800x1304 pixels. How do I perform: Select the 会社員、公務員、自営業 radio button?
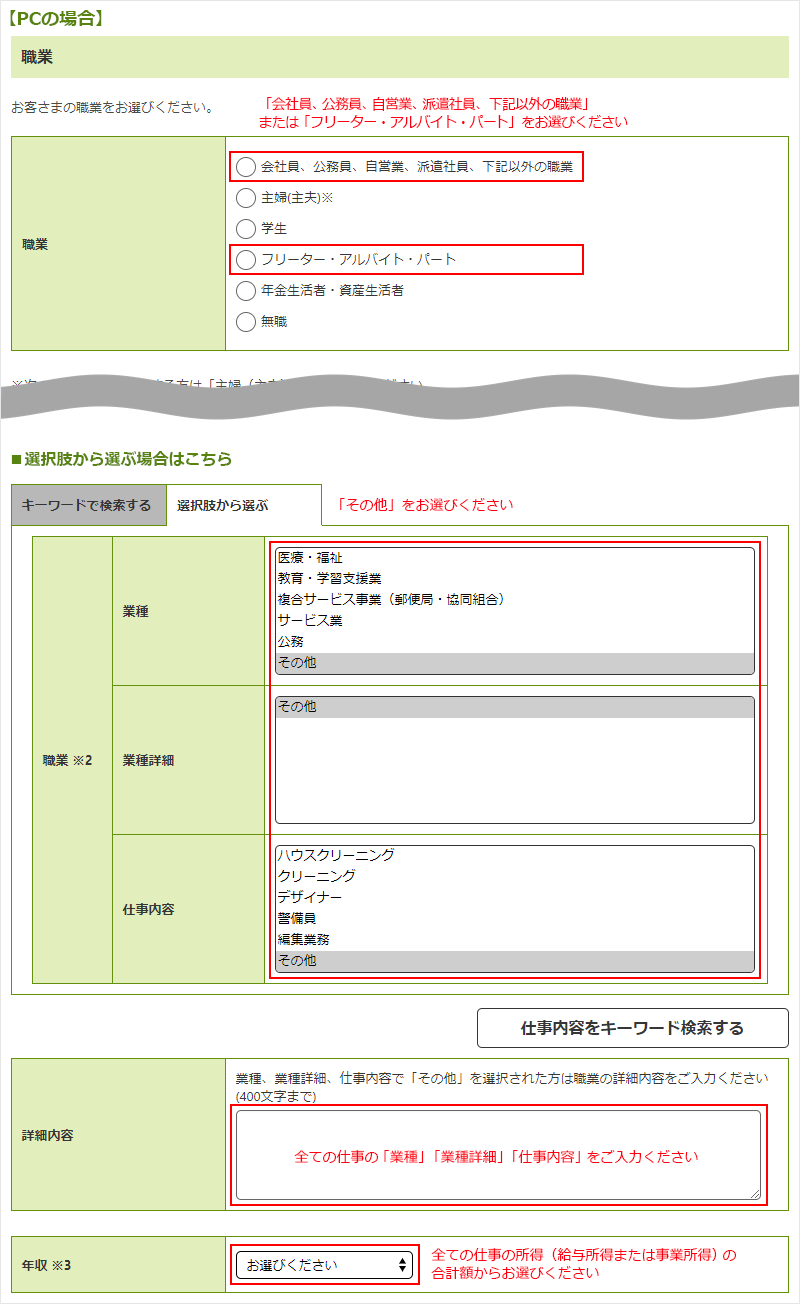[246, 167]
